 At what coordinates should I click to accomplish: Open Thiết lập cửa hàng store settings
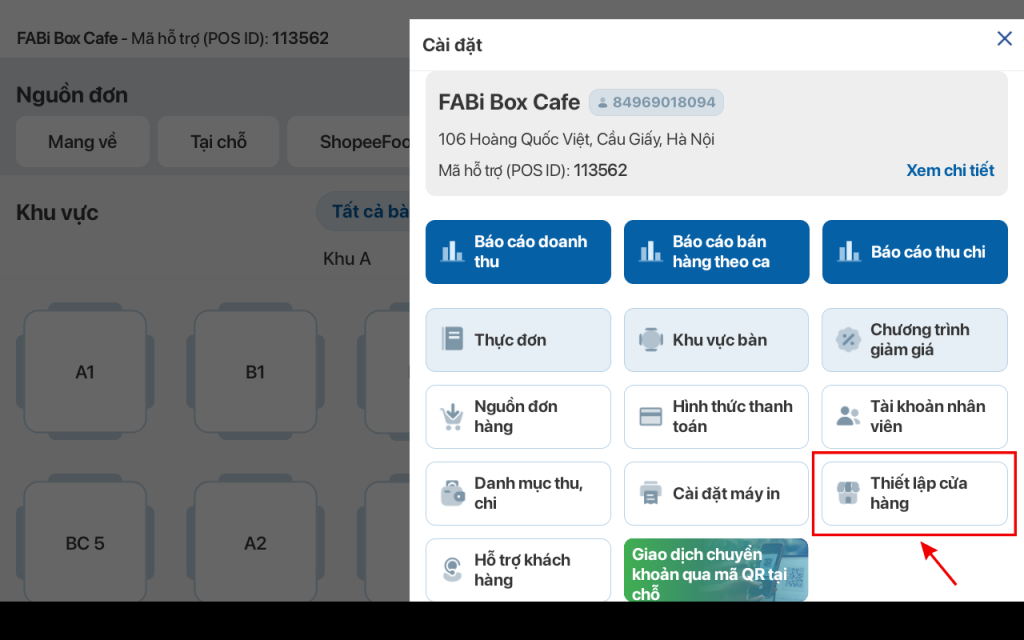point(914,493)
